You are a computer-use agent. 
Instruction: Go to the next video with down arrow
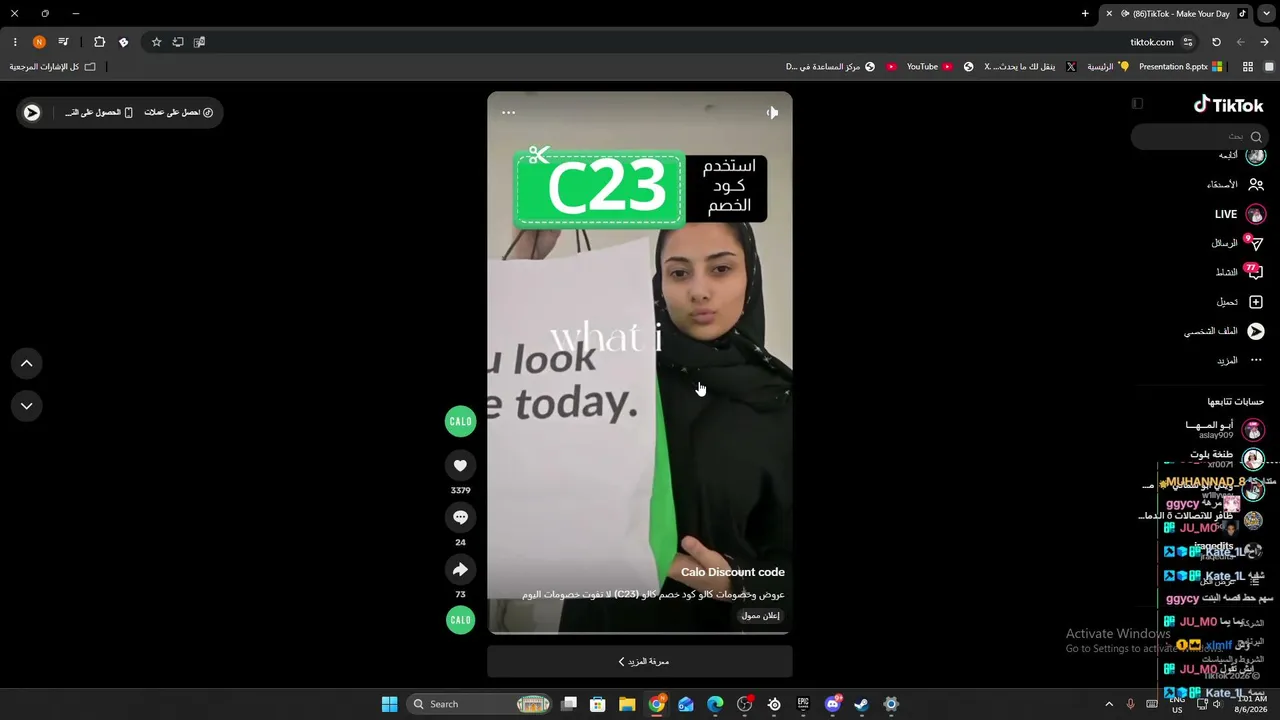(x=27, y=406)
